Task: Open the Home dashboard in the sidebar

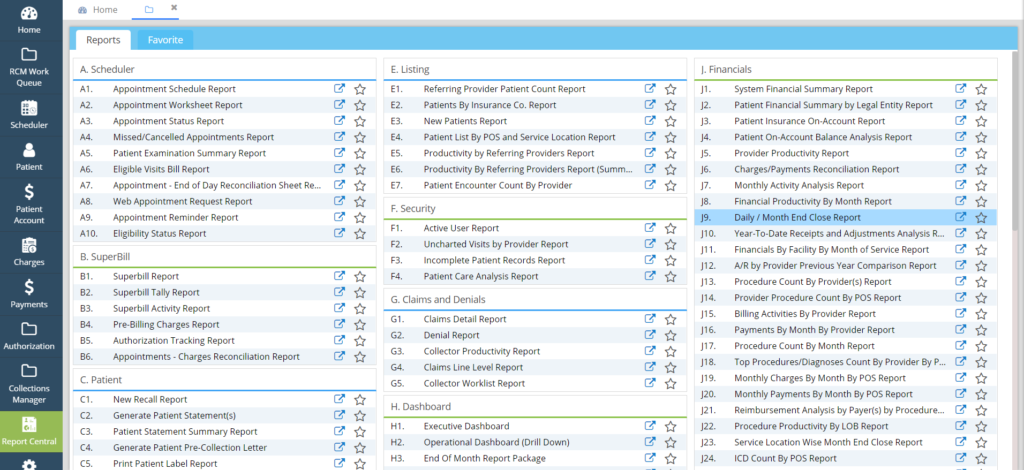Action: 29,20
